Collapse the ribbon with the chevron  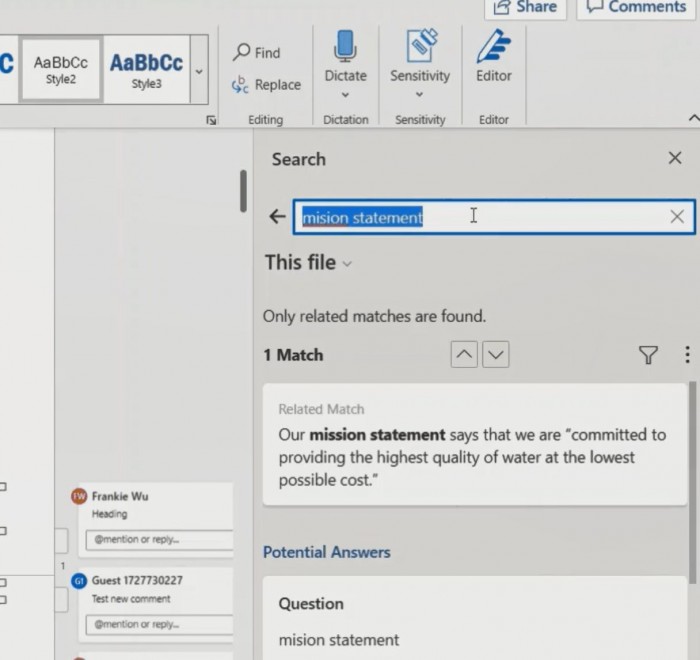tap(693, 119)
